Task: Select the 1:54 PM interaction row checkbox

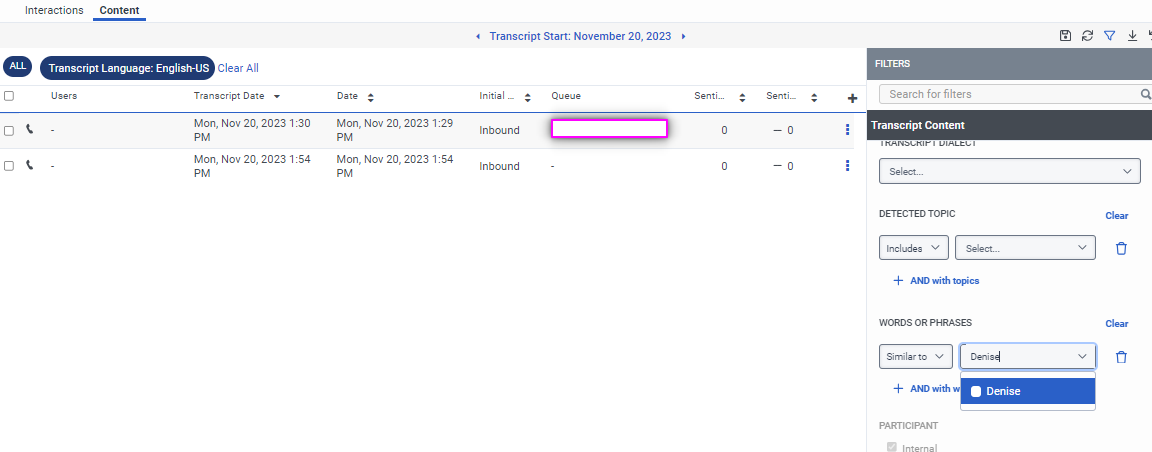Action: tap(9, 166)
